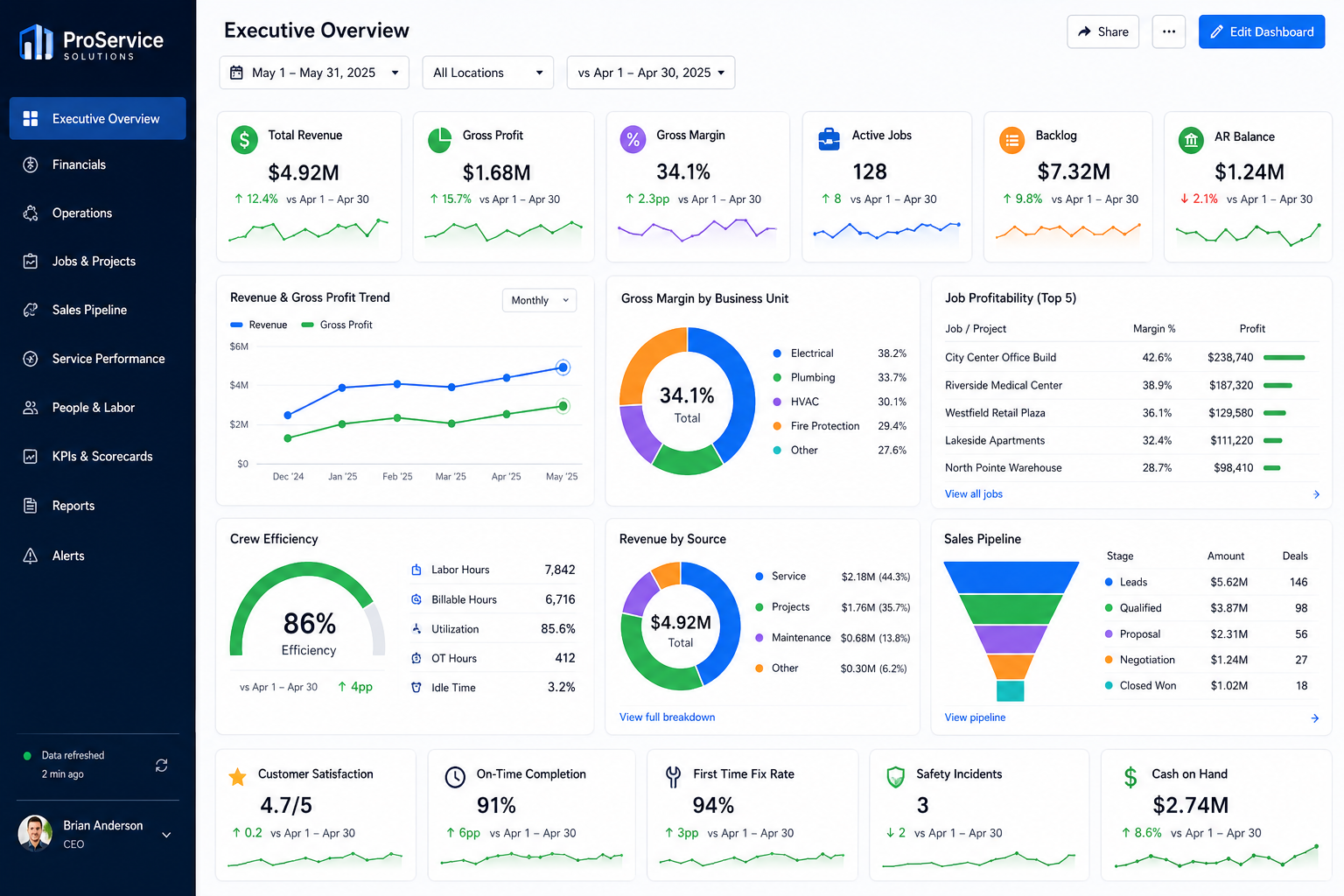
Task: Open the vs Apr 1 – Apr 30 comparison dropdown
Action: coord(651,73)
